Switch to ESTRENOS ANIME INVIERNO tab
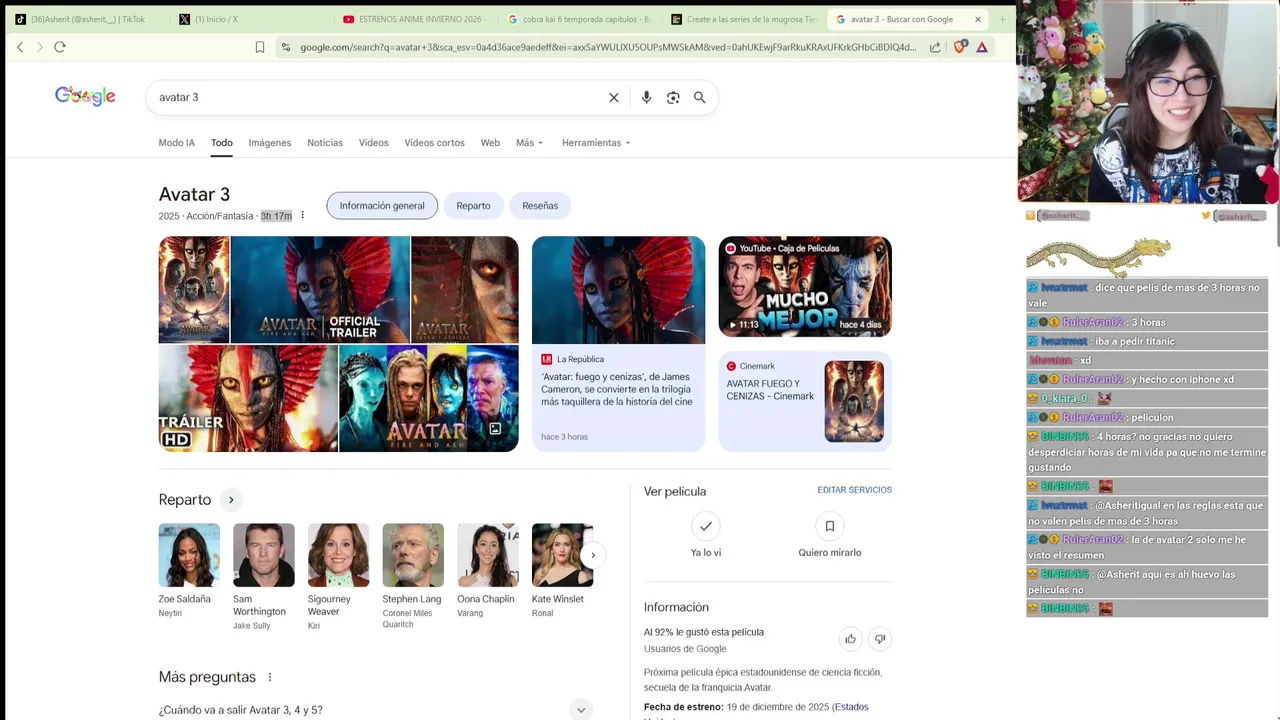The width and height of the screenshot is (1280, 720). click(414, 19)
